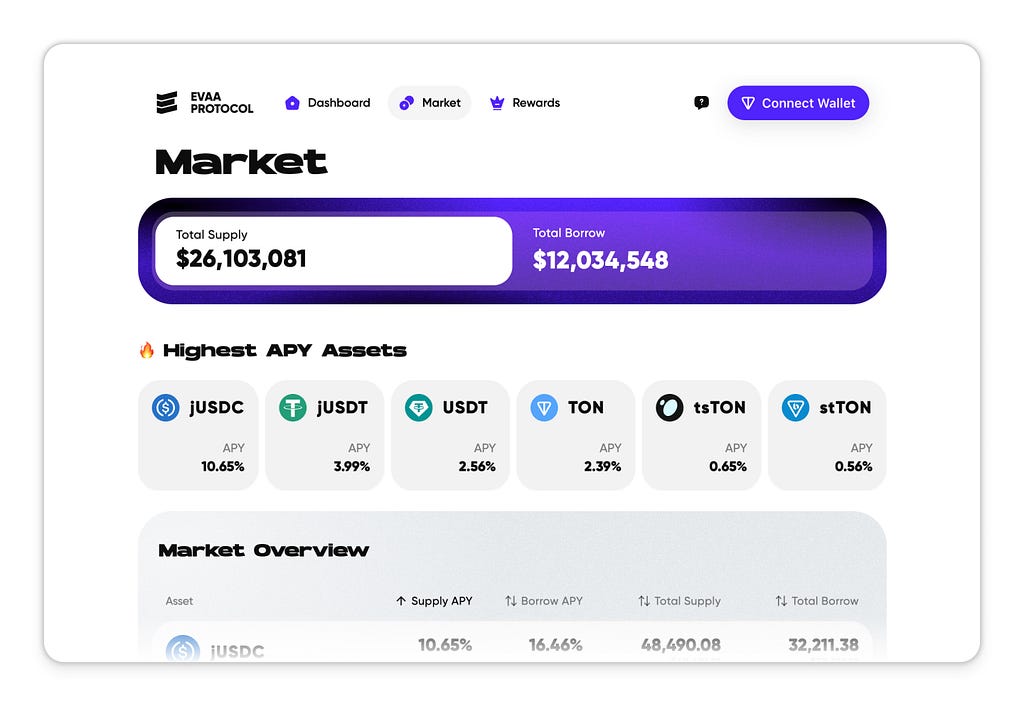Select the Total Supply panel
Image resolution: width=1024 pixels, height=706 pixels.
[x=334, y=251]
